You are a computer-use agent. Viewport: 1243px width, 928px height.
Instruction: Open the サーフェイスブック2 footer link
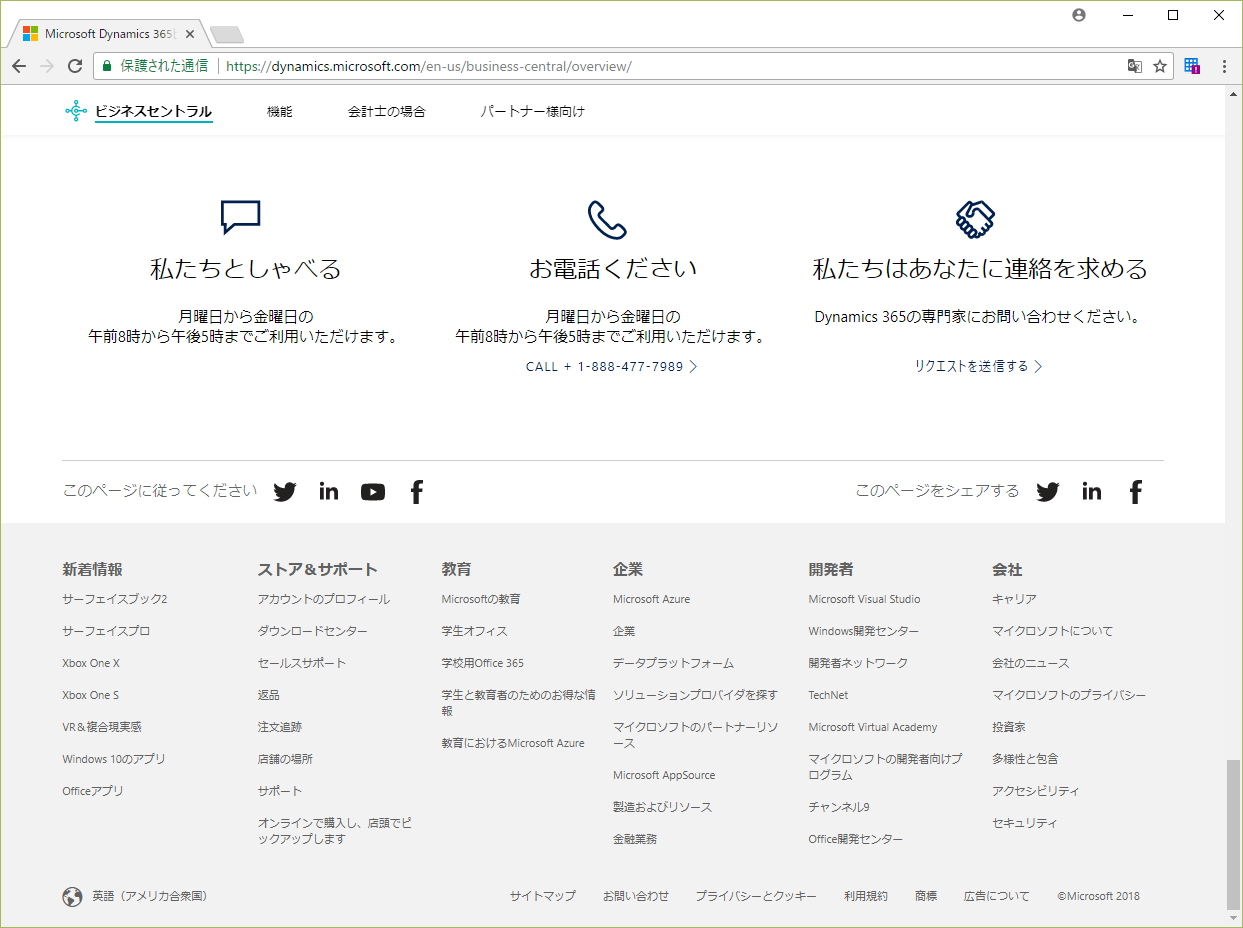114,599
